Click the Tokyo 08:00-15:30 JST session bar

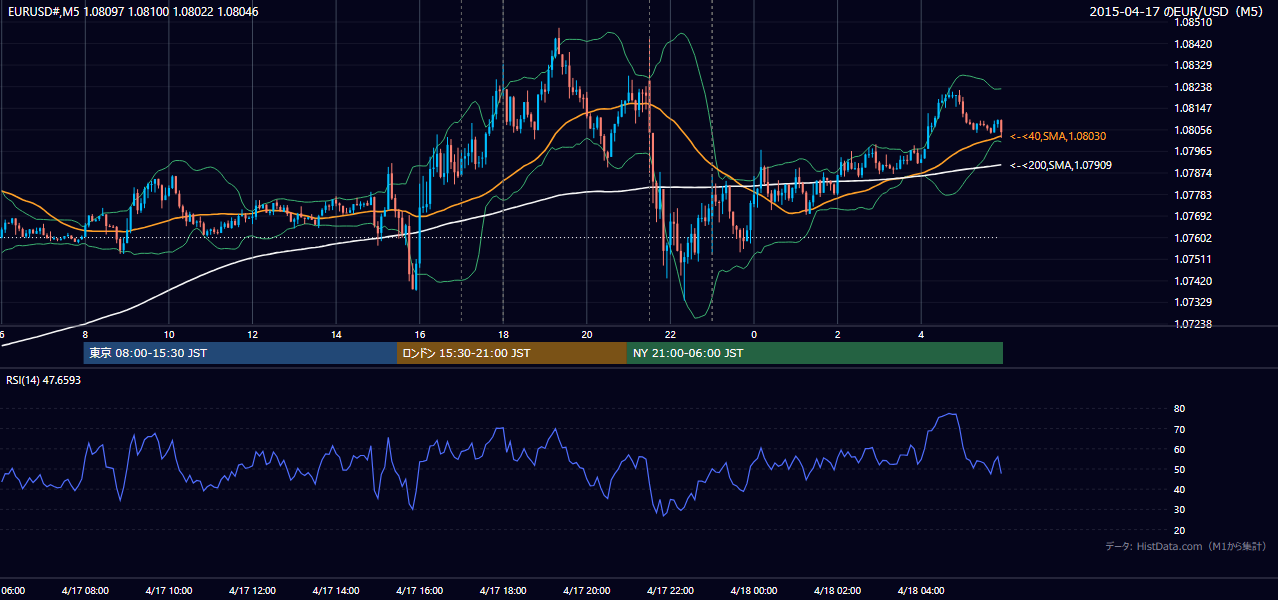pyautogui.click(x=240, y=353)
